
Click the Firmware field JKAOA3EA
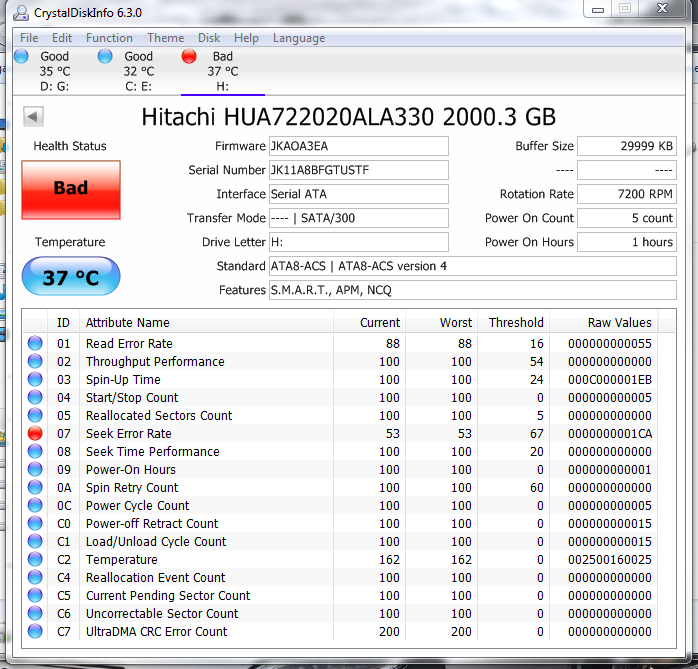(358, 146)
